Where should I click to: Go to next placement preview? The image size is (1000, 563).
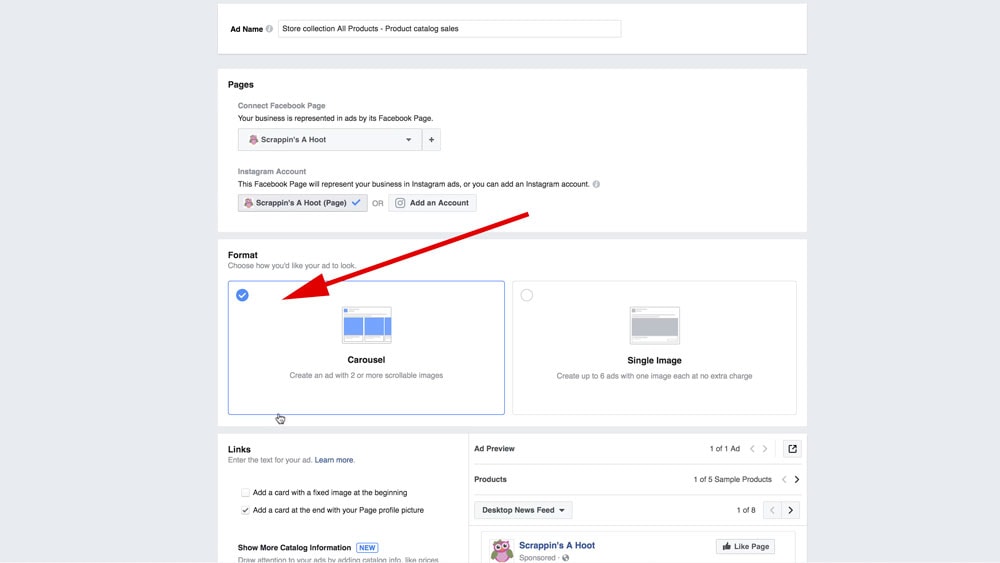pyautogui.click(x=791, y=510)
